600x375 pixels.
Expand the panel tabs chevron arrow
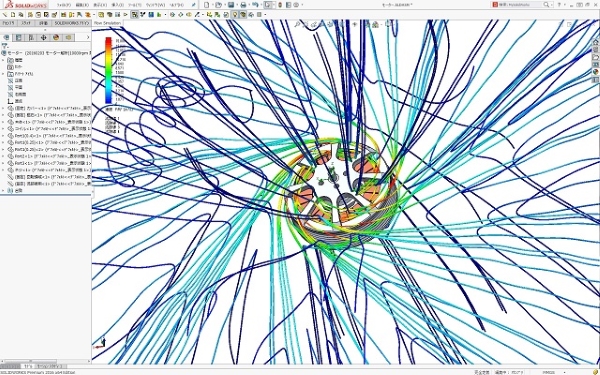point(88,37)
